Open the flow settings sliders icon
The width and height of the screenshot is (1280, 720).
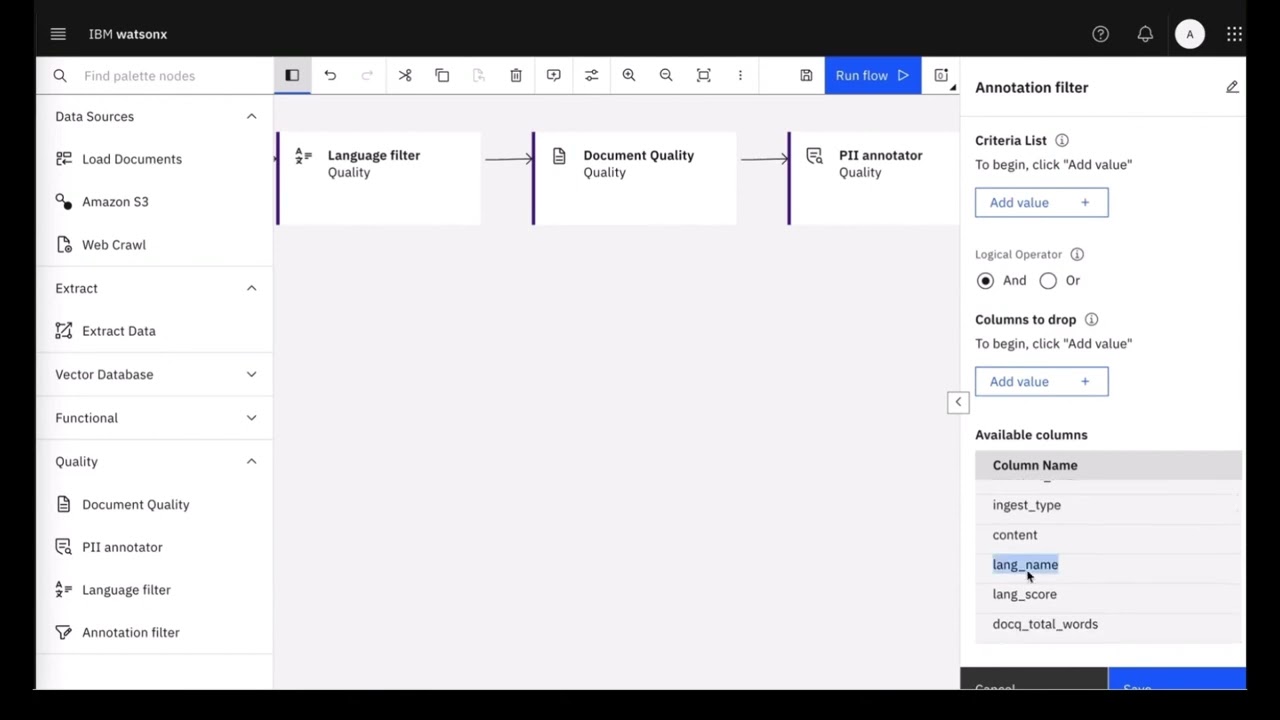(591, 75)
